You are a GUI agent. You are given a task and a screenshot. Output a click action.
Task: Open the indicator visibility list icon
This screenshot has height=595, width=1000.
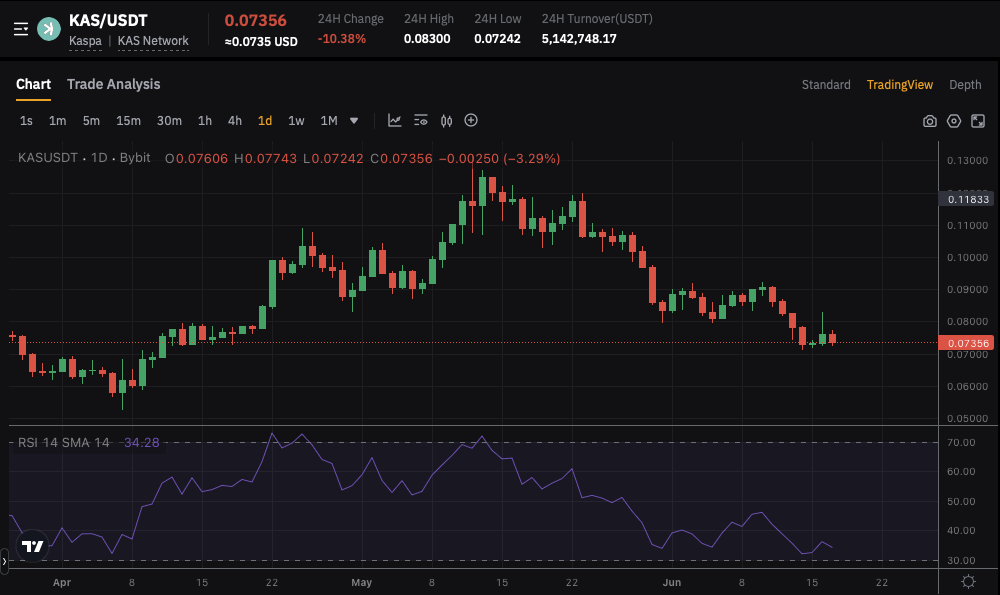tap(421, 121)
